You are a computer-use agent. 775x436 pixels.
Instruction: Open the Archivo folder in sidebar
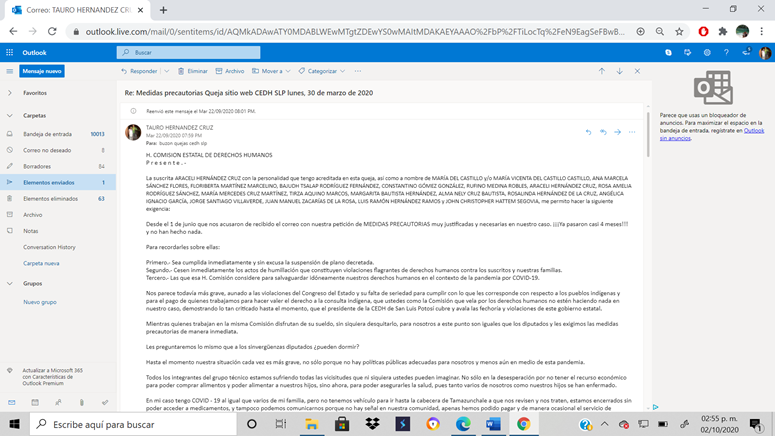pyautogui.click(x=58, y=215)
